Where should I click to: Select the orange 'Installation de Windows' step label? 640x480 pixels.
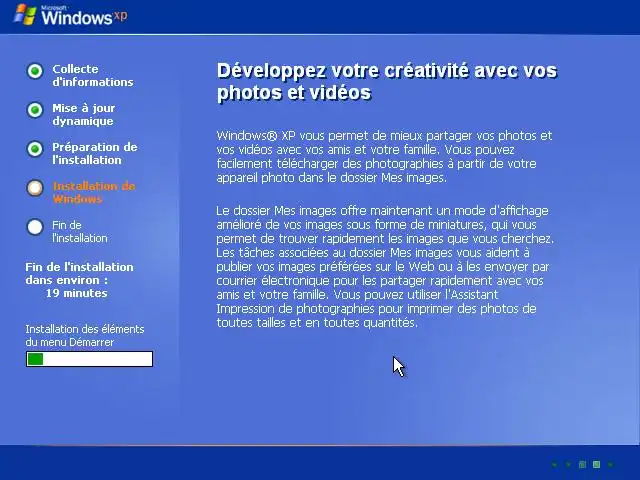click(x=94, y=192)
